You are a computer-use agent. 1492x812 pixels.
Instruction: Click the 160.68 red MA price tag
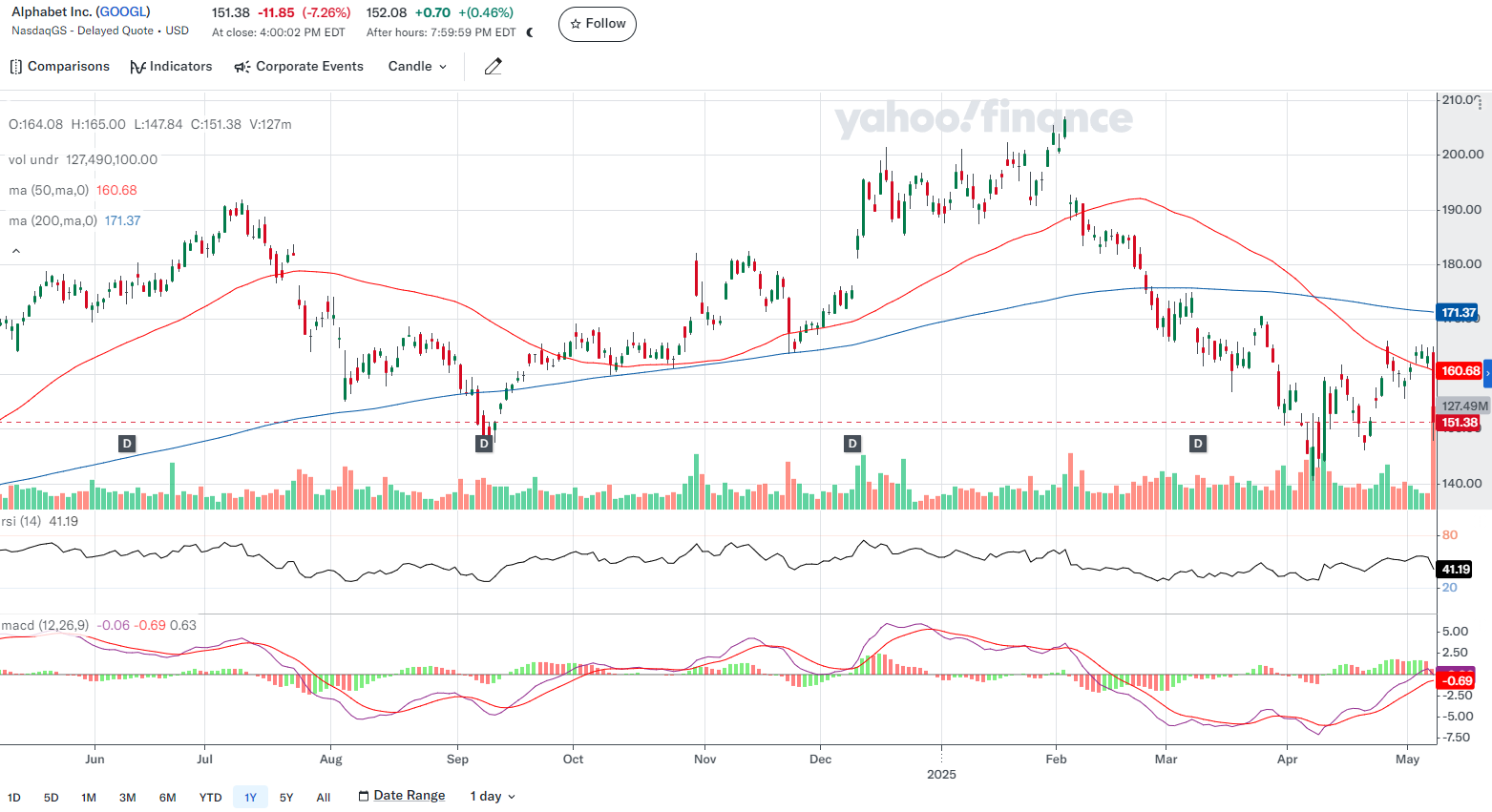[1459, 371]
